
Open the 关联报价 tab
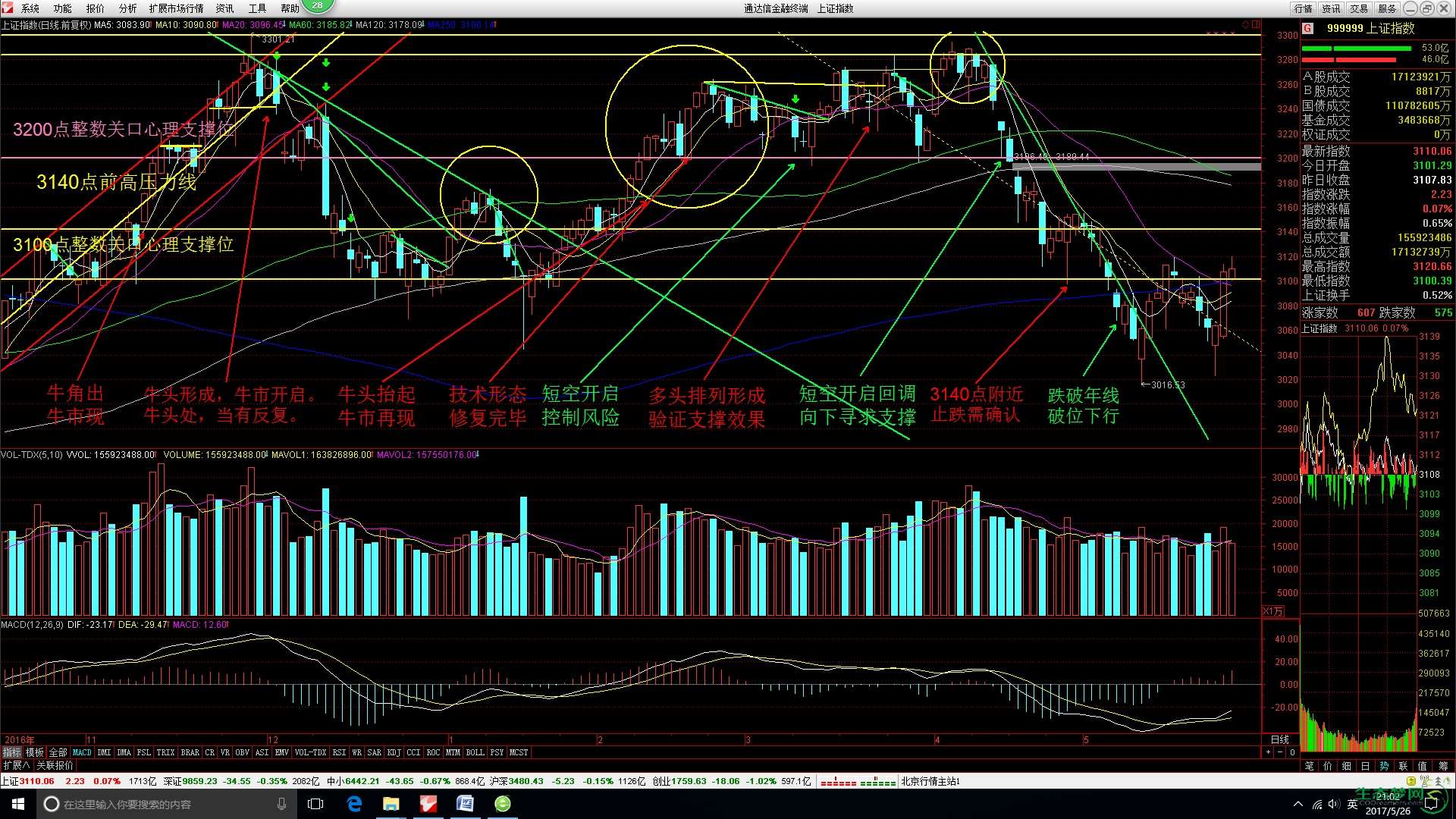(55, 765)
